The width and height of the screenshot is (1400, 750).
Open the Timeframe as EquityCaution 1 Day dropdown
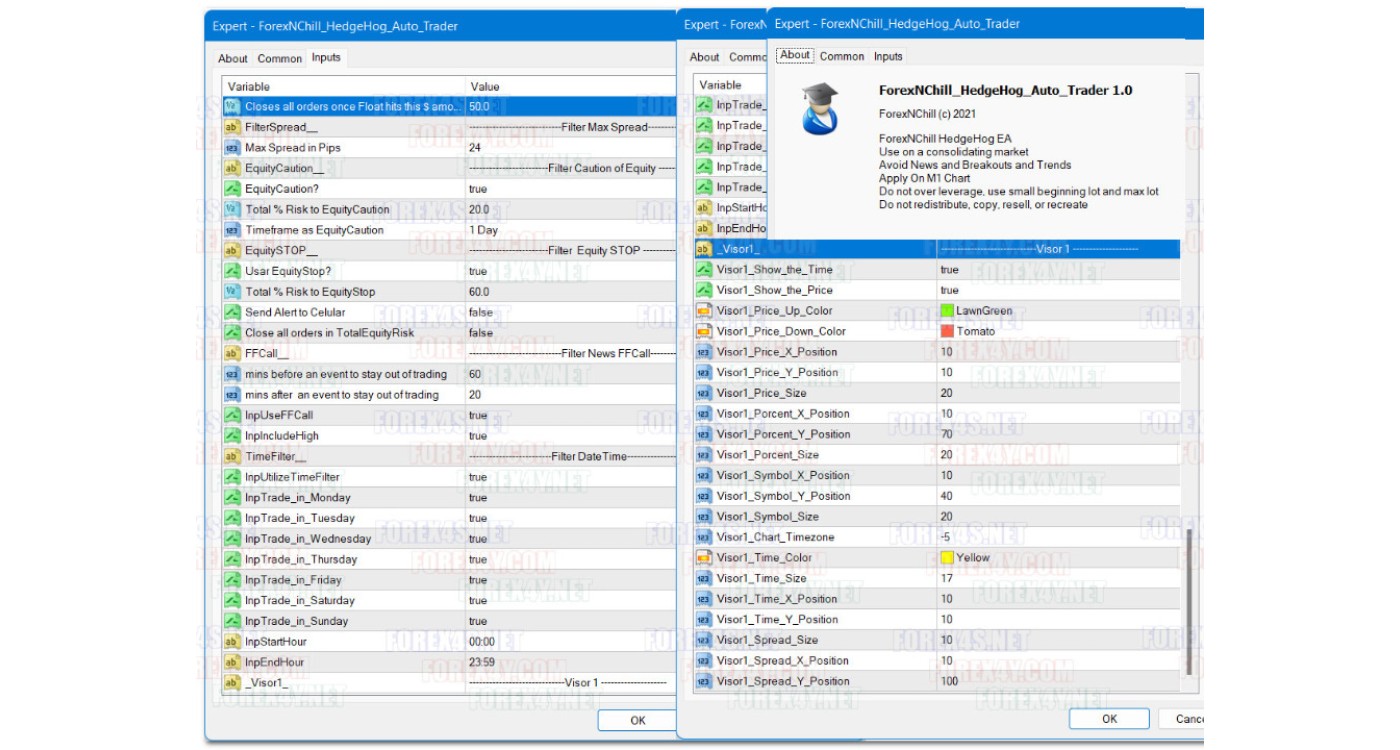(x=570, y=230)
